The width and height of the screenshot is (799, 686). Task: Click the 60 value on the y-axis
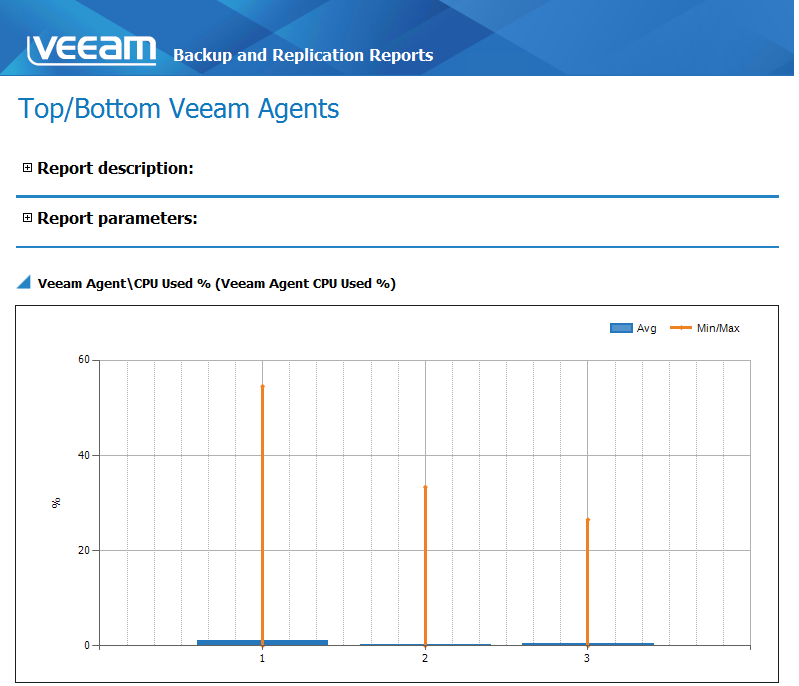click(84, 360)
